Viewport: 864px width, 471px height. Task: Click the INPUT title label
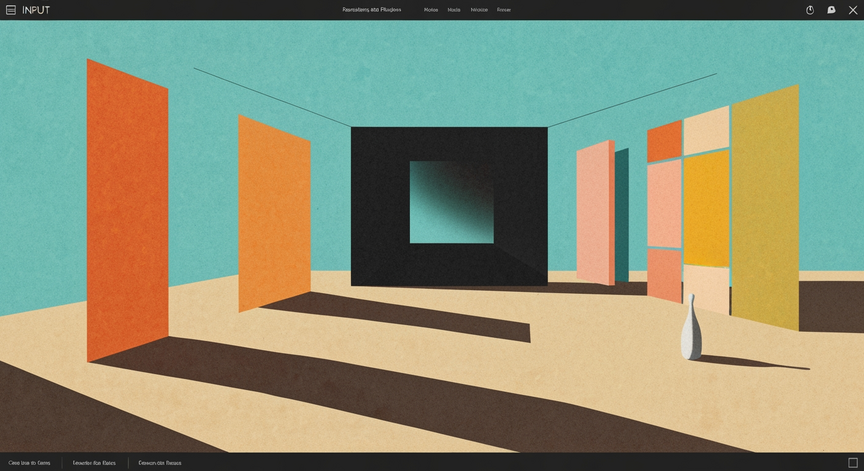(x=36, y=10)
